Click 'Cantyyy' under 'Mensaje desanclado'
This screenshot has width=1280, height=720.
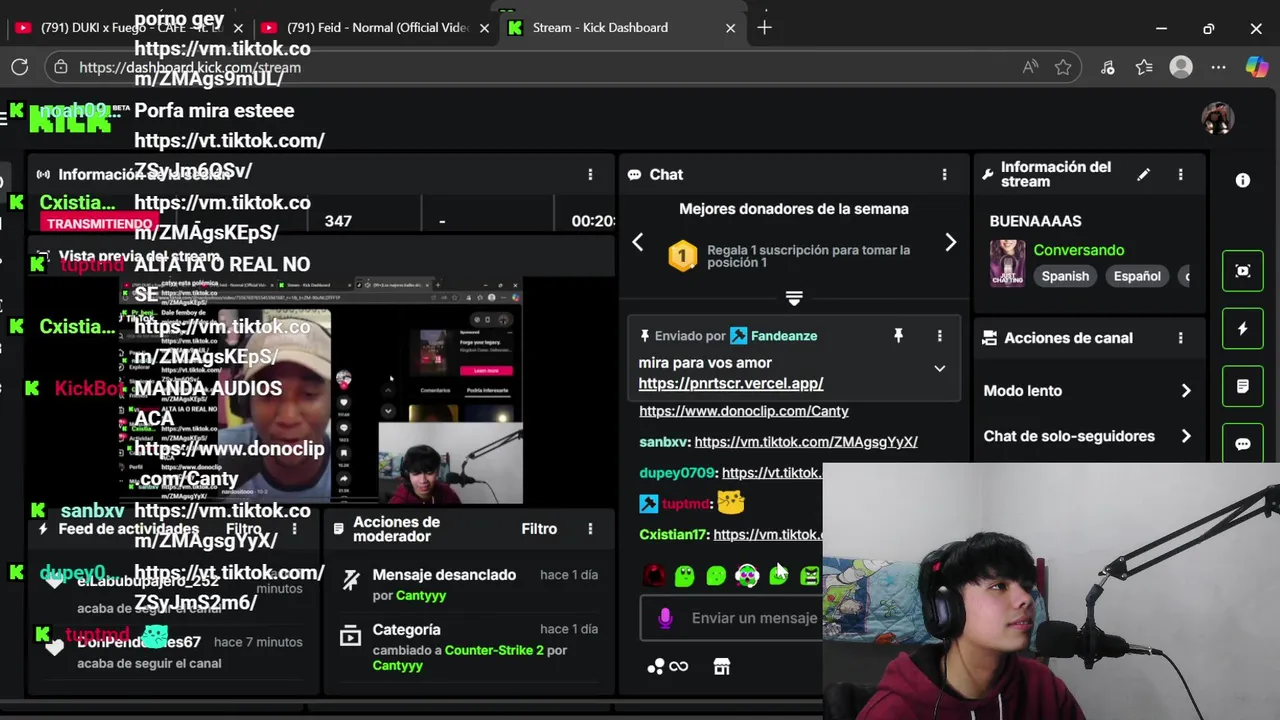421,595
